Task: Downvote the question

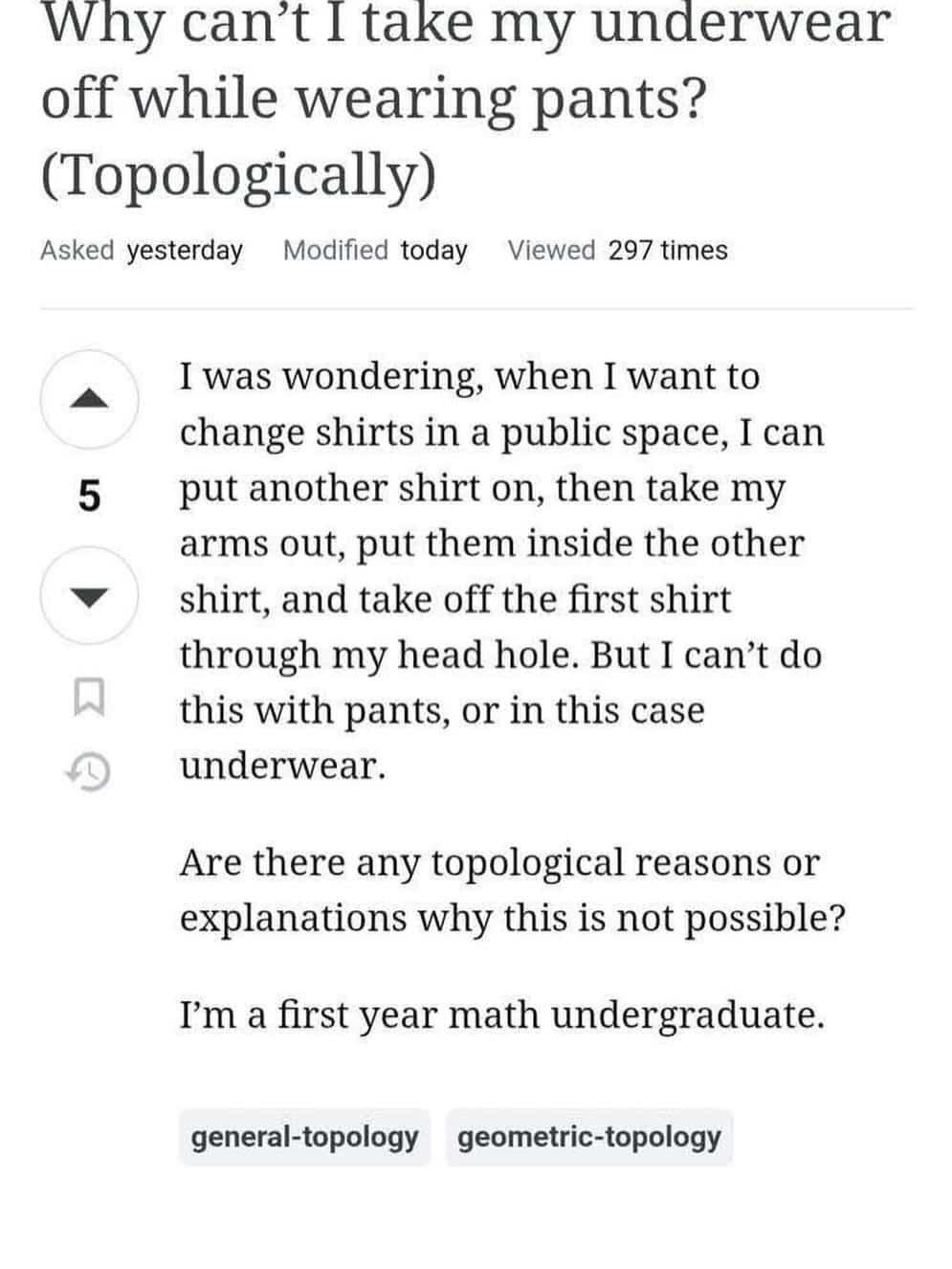Action: [88, 596]
